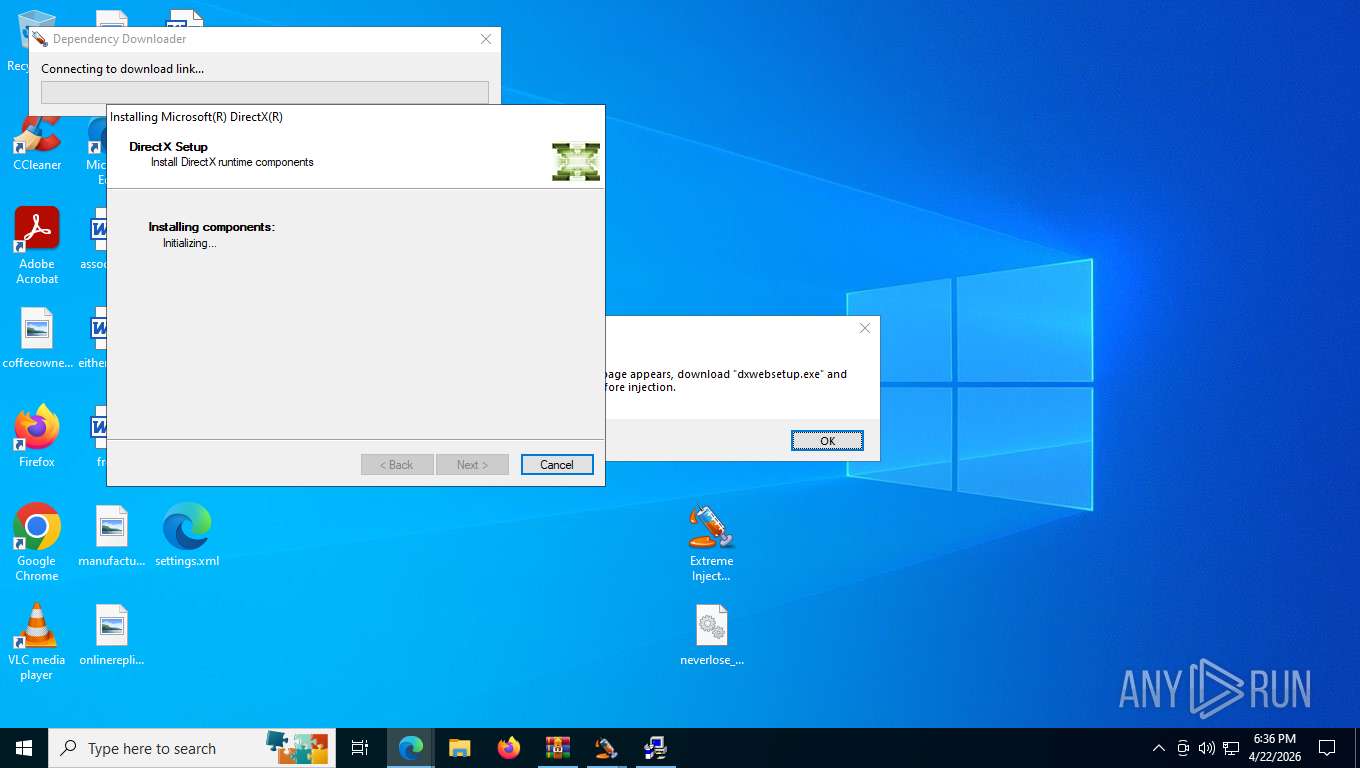Image resolution: width=1360 pixels, height=768 pixels.
Task: Click the Dependency Downloader title bar icon
Action: (40, 39)
